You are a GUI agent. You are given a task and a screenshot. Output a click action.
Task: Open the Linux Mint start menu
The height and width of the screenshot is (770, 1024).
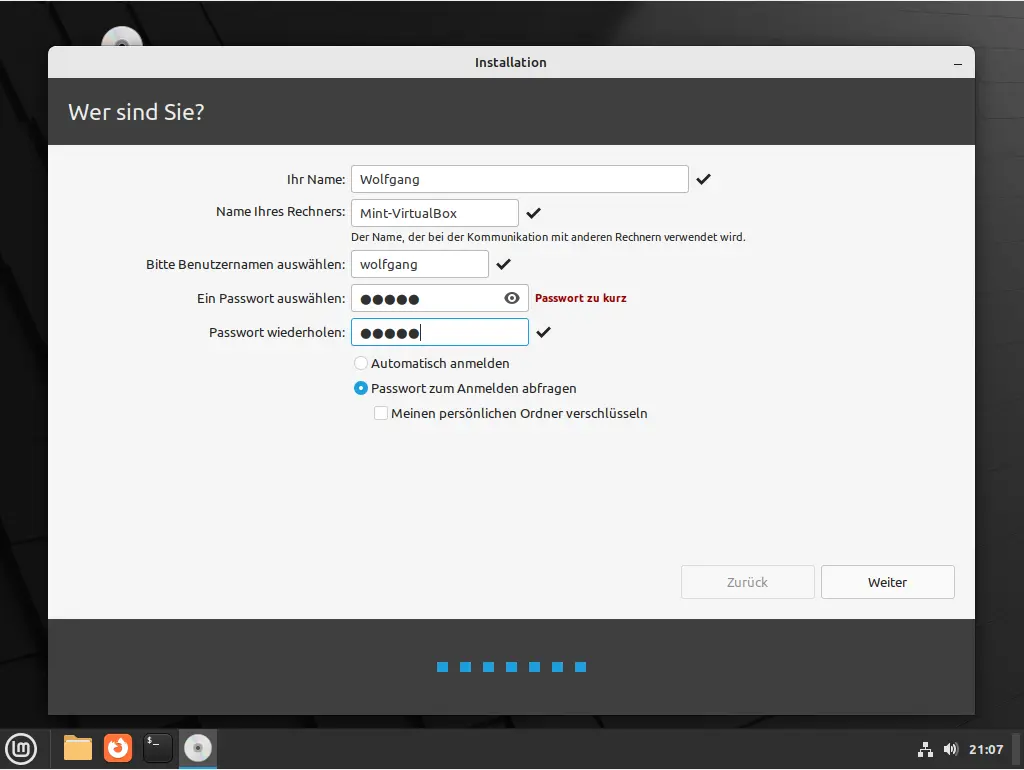[22, 748]
